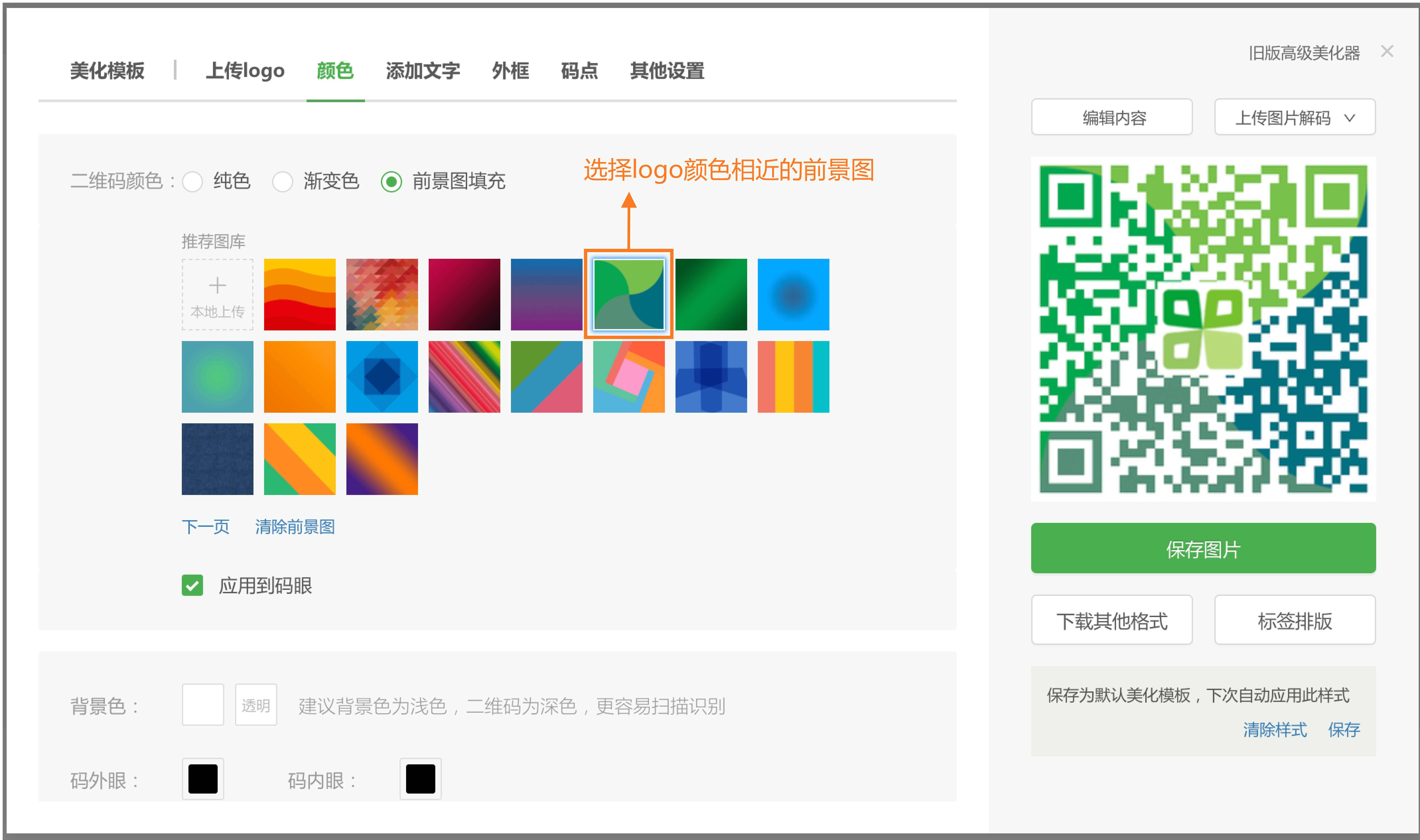This screenshot has width=1420, height=840.
Task: Switch to 其他设置 tab
Action: (667, 71)
